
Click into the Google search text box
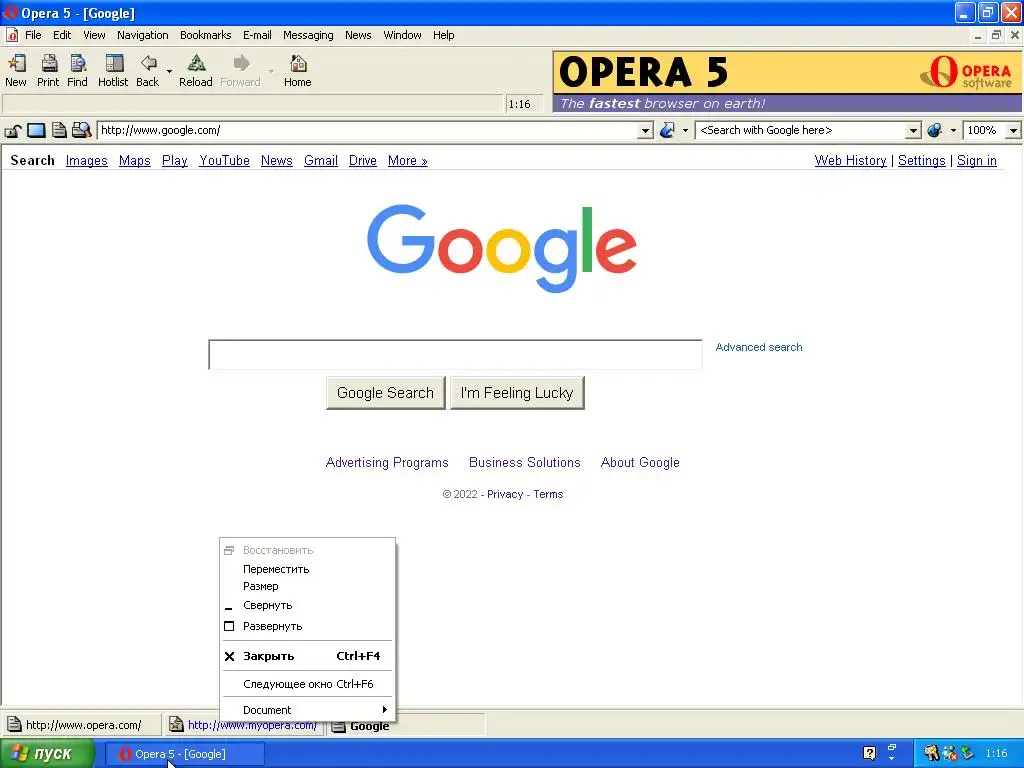tap(455, 355)
